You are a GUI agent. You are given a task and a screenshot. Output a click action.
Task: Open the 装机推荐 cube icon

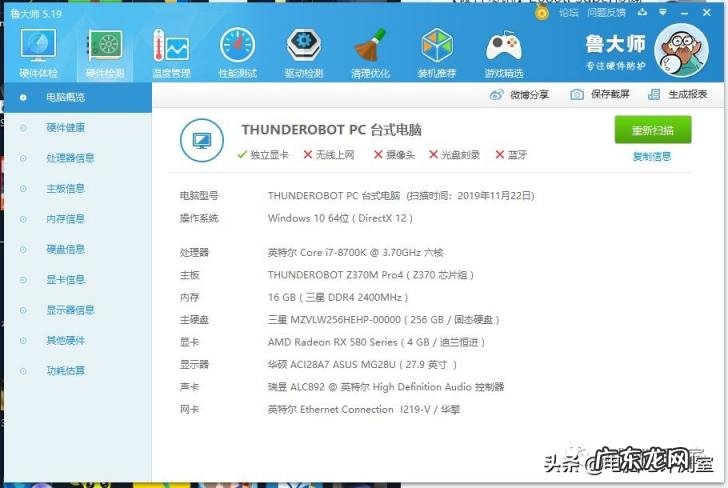tap(436, 53)
